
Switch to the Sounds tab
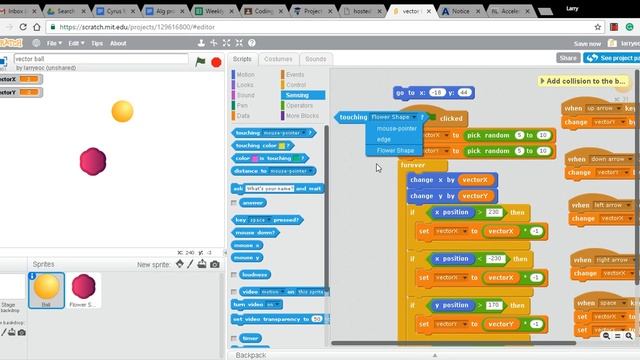[316, 59]
